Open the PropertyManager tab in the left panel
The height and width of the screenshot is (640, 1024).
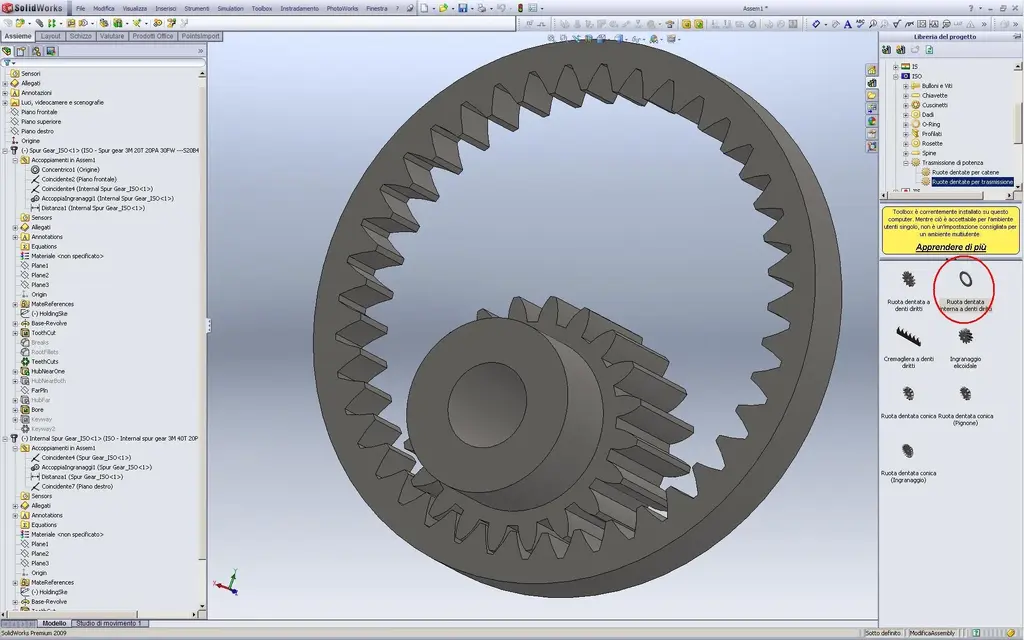[21, 51]
